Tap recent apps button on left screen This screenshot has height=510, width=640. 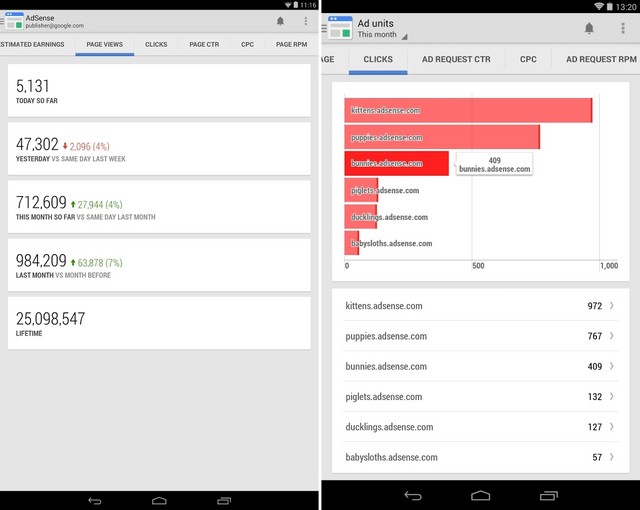(224, 501)
